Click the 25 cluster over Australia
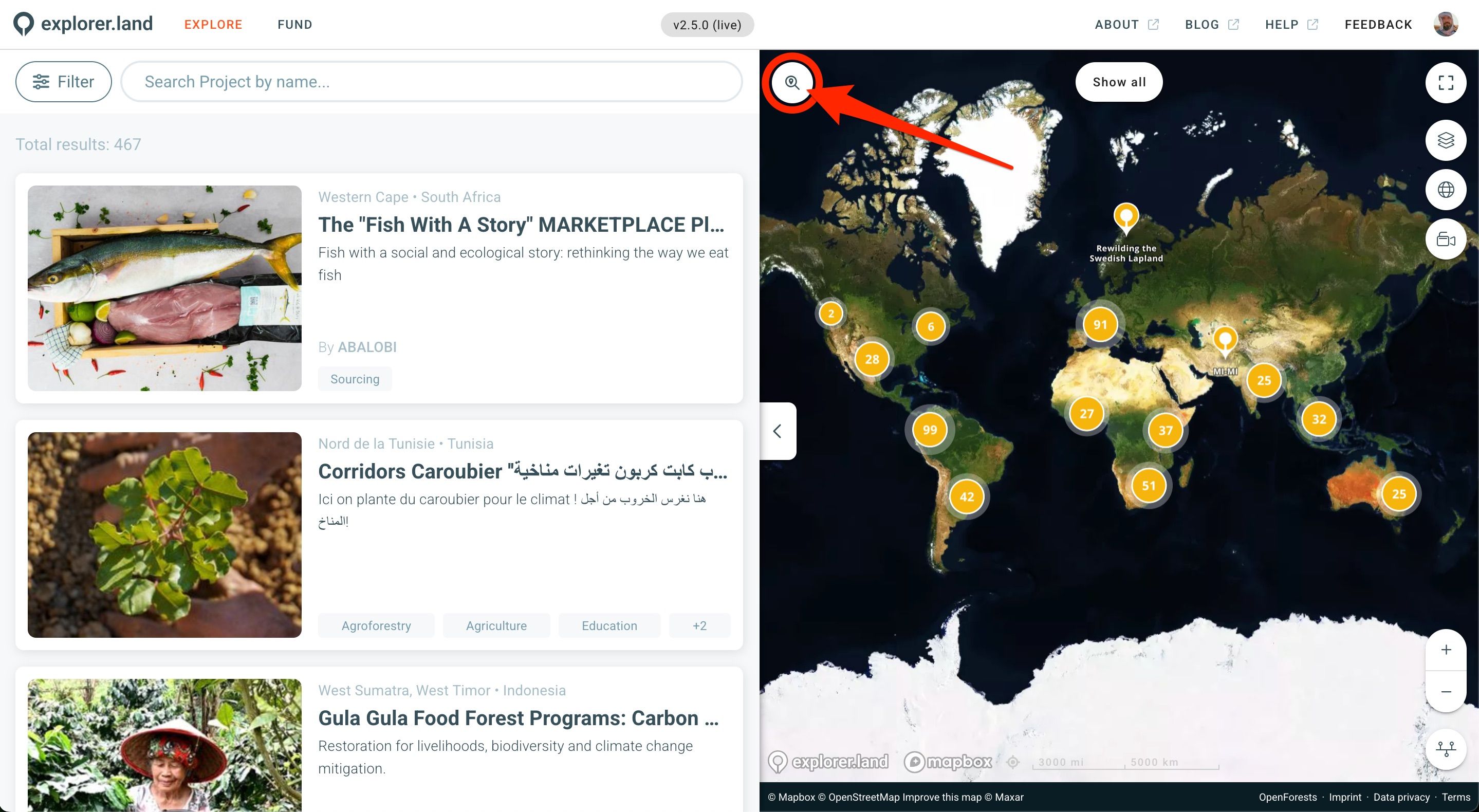Viewport: 1479px width, 812px height. click(1399, 494)
